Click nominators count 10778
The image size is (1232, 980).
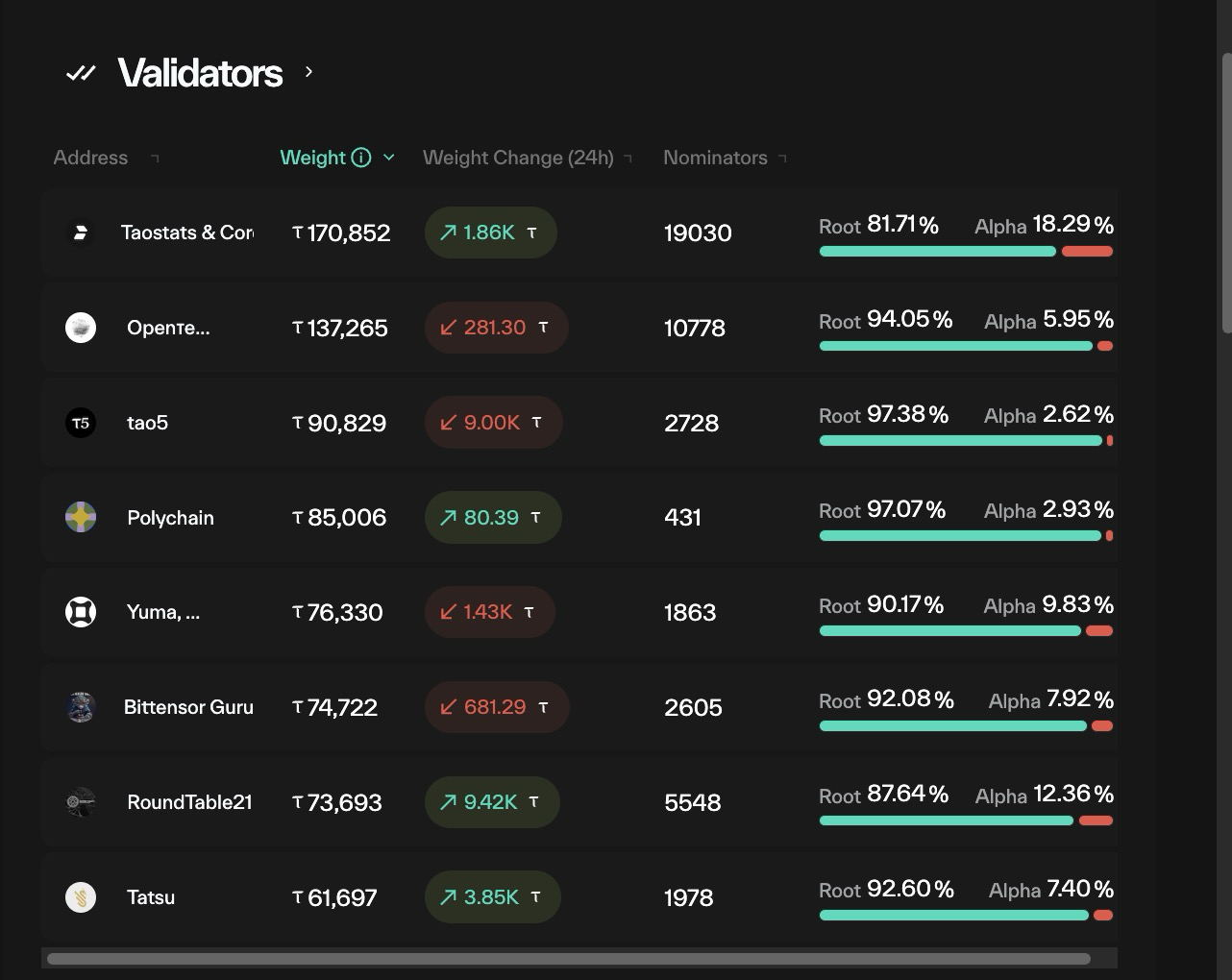click(x=695, y=328)
